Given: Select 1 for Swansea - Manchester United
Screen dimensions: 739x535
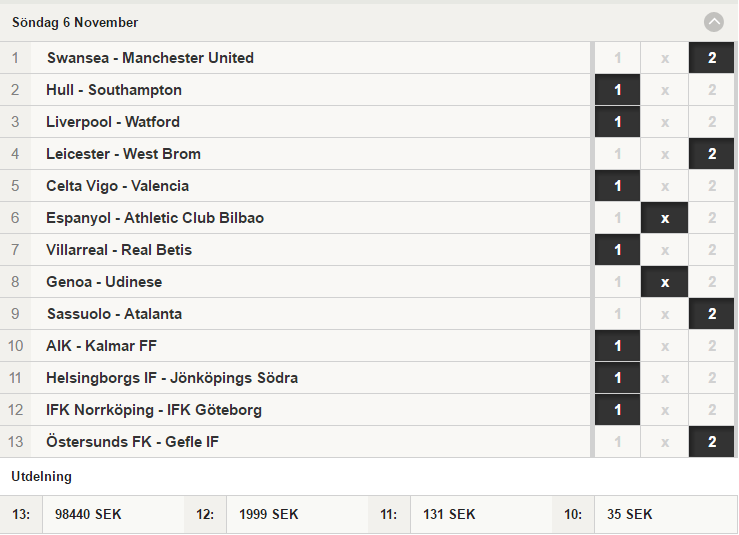Looking at the screenshot, I should pyautogui.click(x=617, y=58).
